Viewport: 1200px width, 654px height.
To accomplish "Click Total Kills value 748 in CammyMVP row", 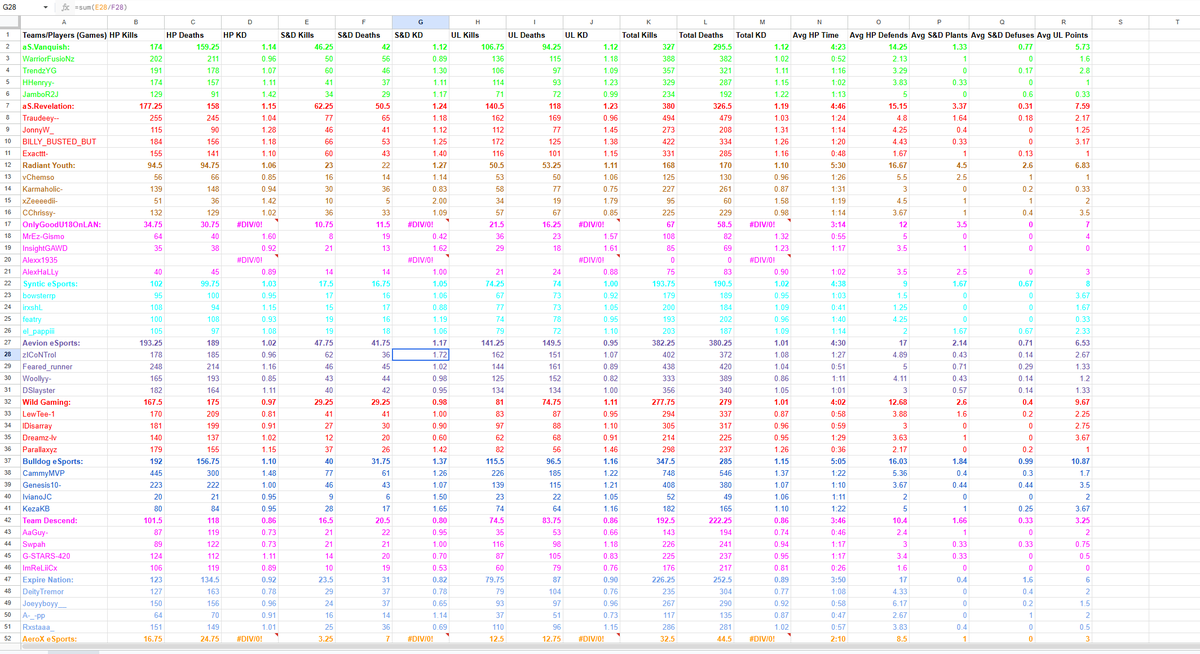I will coord(647,472).
